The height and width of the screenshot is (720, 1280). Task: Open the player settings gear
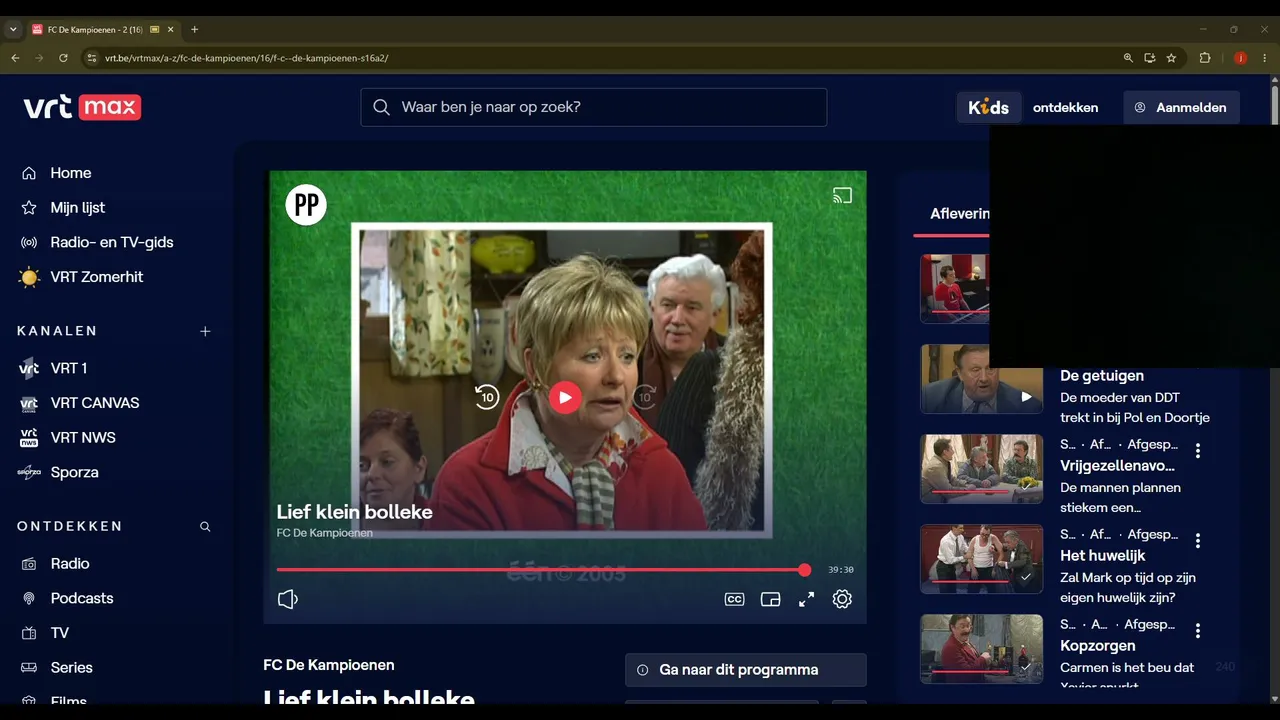click(x=842, y=599)
